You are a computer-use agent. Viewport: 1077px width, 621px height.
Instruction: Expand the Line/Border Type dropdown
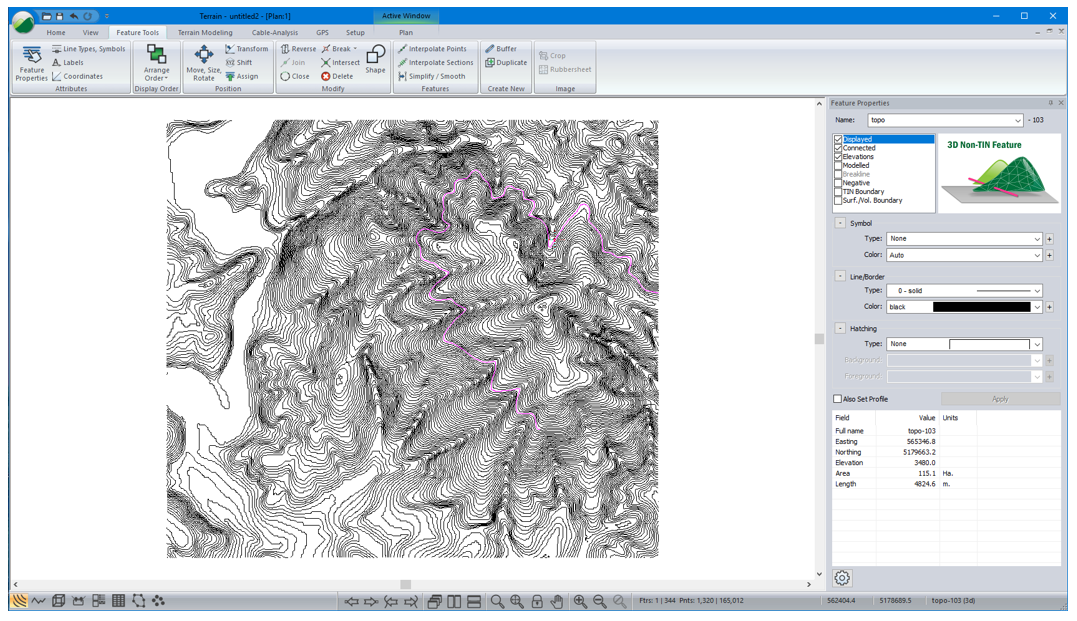pos(1037,291)
